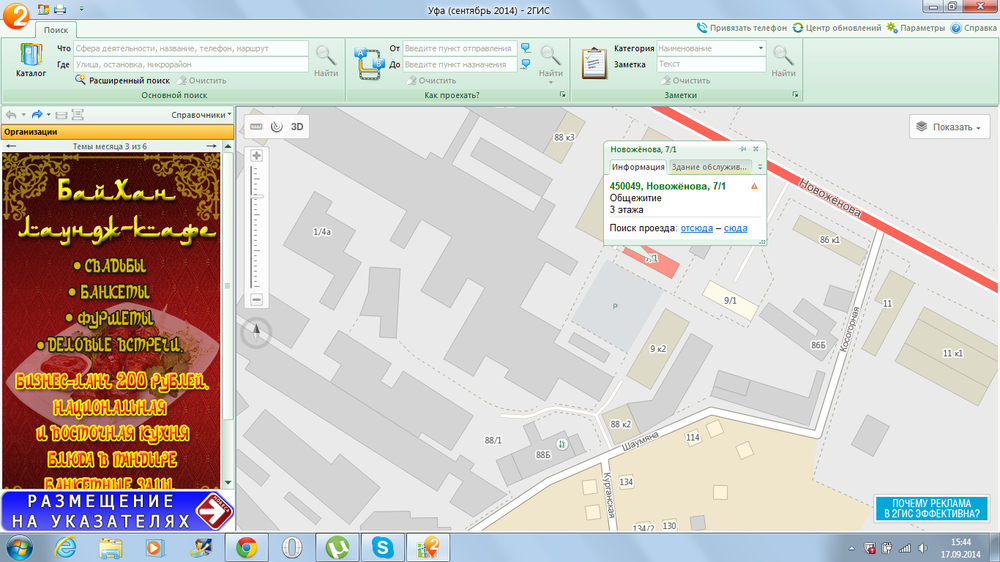
Task: Open the Категория combo box
Action: tap(711, 48)
